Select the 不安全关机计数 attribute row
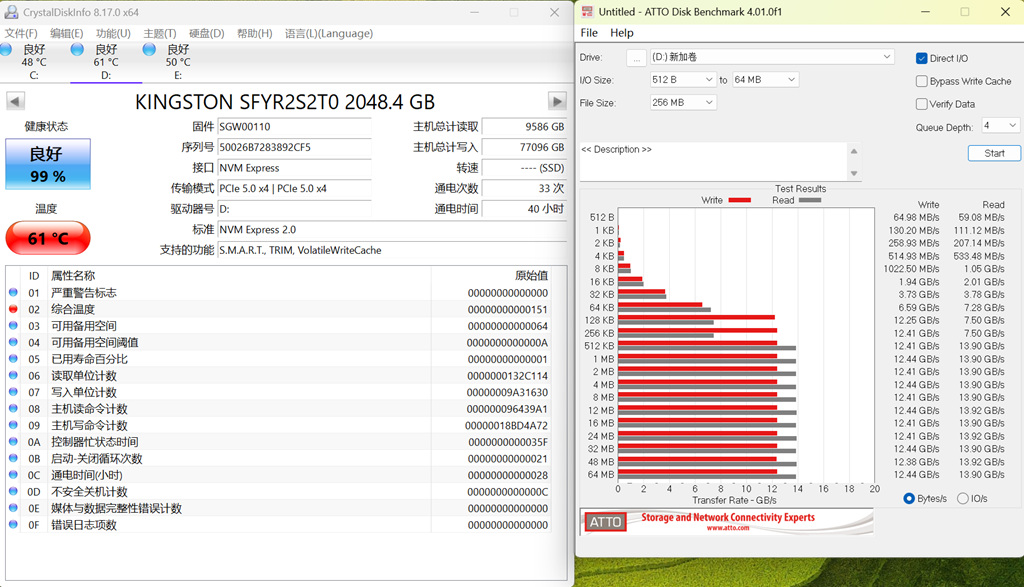This screenshot has height=587, width=1024. [279, 492]
